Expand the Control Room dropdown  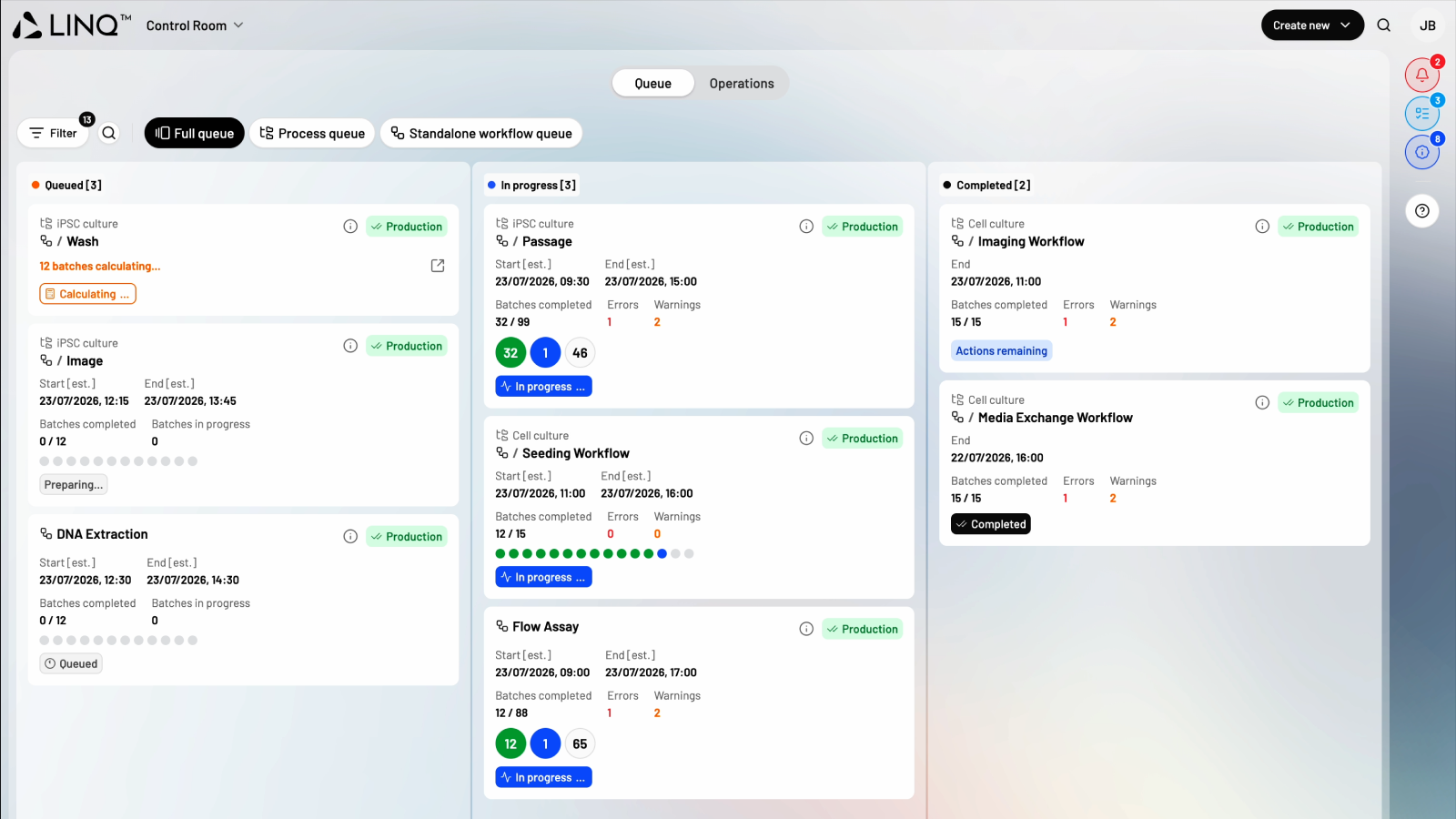[x=195, y=25]
